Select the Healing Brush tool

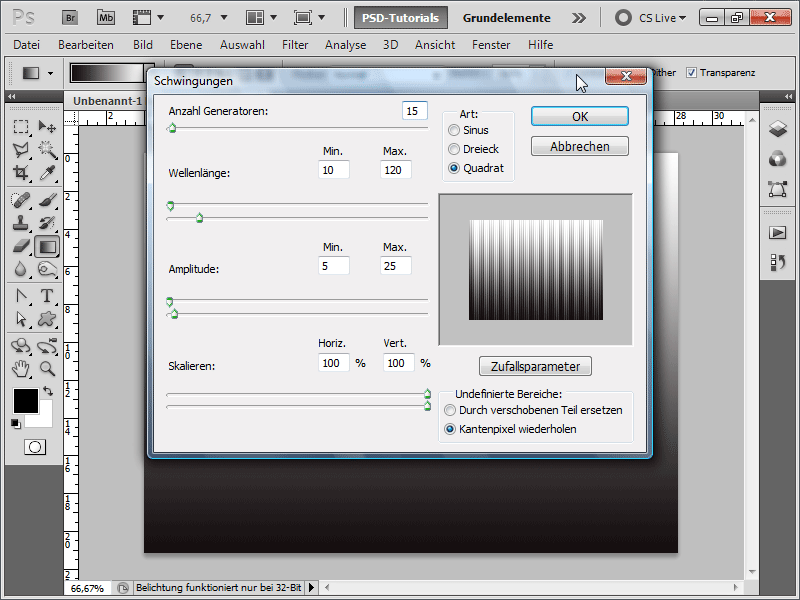point(21,200)
